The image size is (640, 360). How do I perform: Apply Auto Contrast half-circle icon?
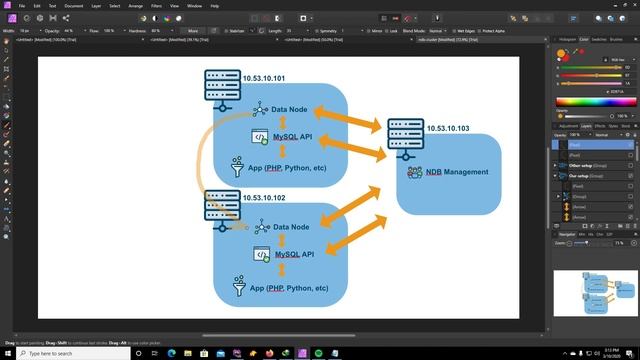[x=155, y=18]
